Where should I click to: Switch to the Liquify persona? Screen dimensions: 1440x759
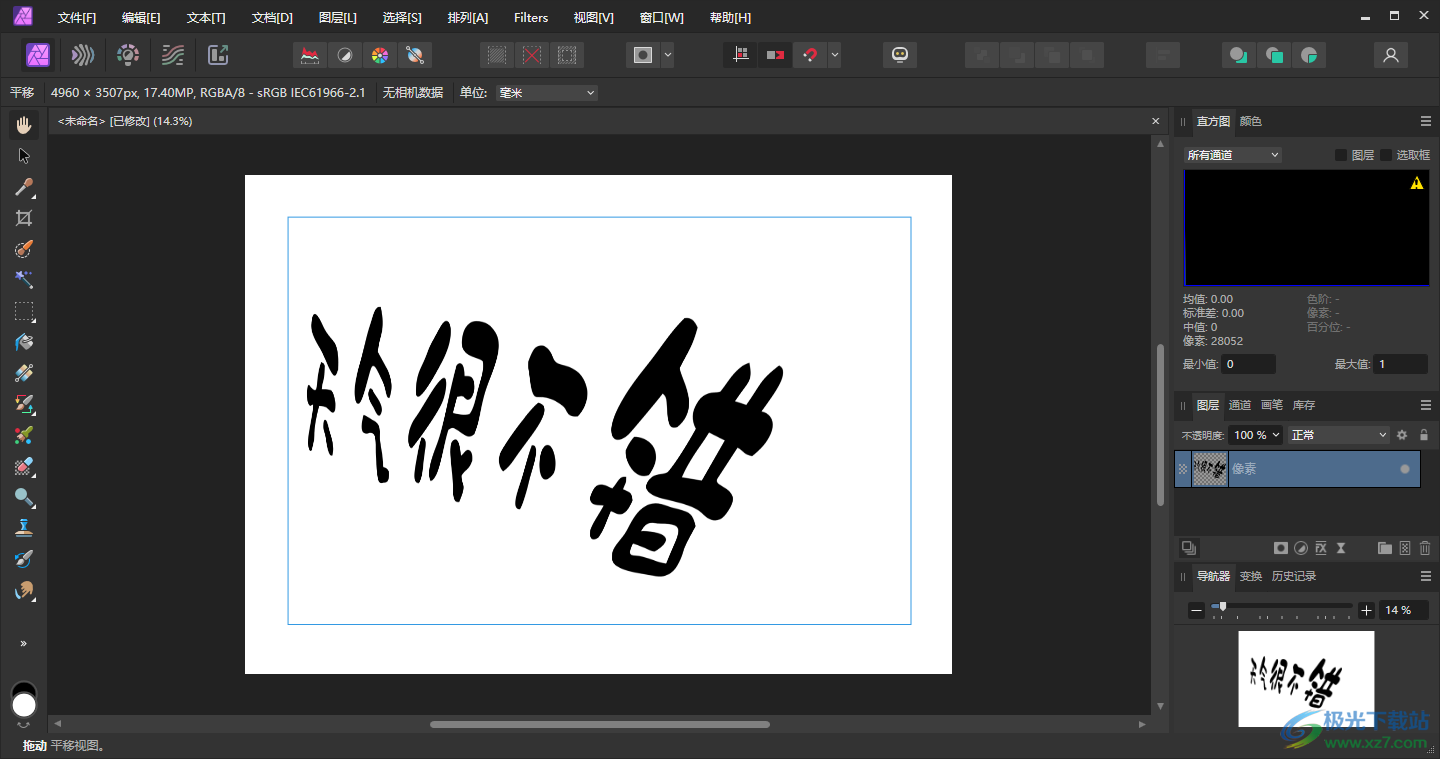tap(83, 55)
